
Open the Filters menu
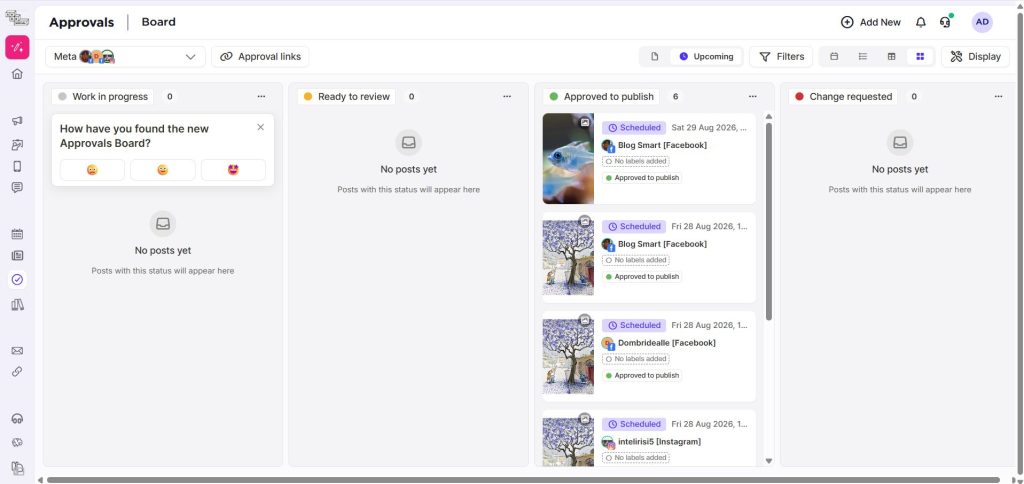(781, 57)
